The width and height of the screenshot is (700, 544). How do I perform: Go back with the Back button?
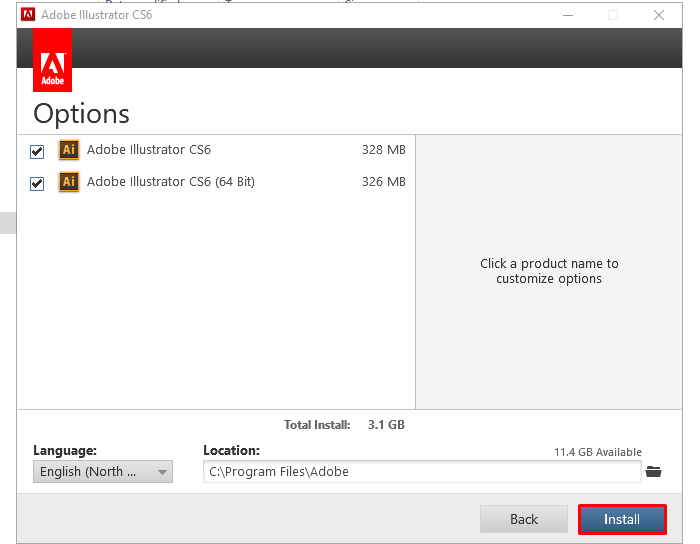pyautogui.click(x=524, y=519)
